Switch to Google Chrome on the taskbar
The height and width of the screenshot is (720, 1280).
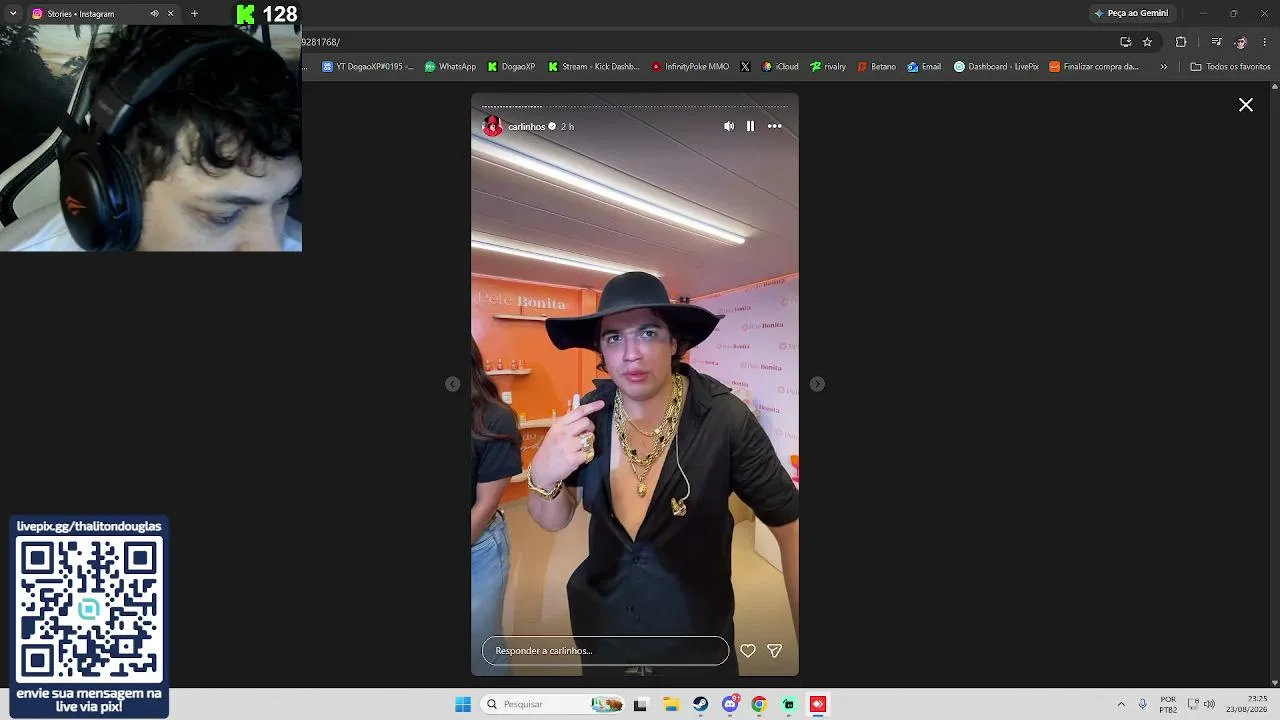(x=759, y=704)
